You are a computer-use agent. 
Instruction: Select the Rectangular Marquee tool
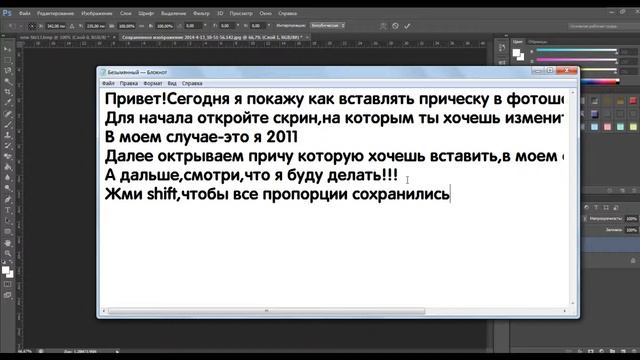(x=8, y=60)
